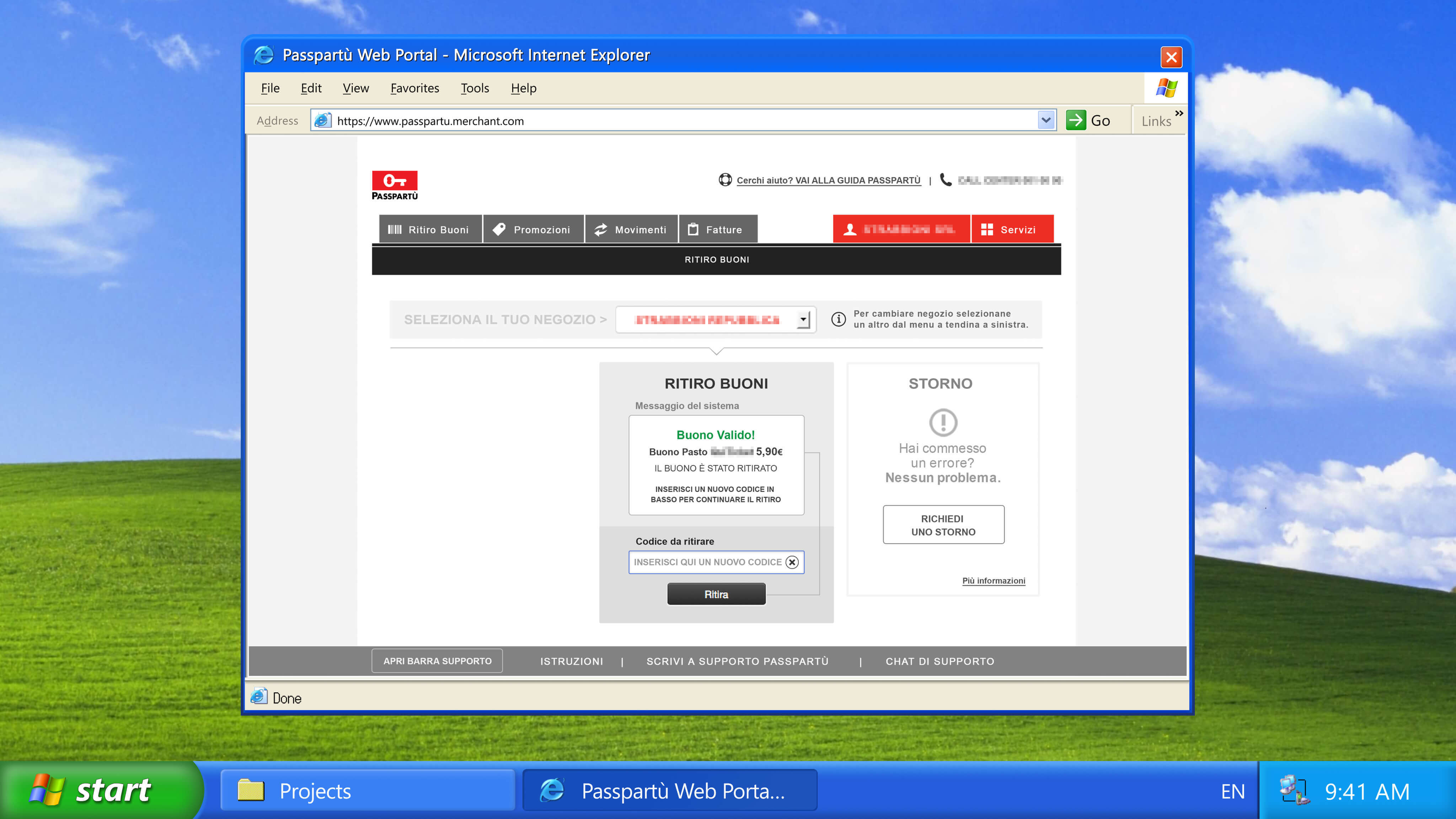Viewport: 1456px width, 819px height.
Task: Click the Passpartù key logo
Action: click(x=395, y=185)
